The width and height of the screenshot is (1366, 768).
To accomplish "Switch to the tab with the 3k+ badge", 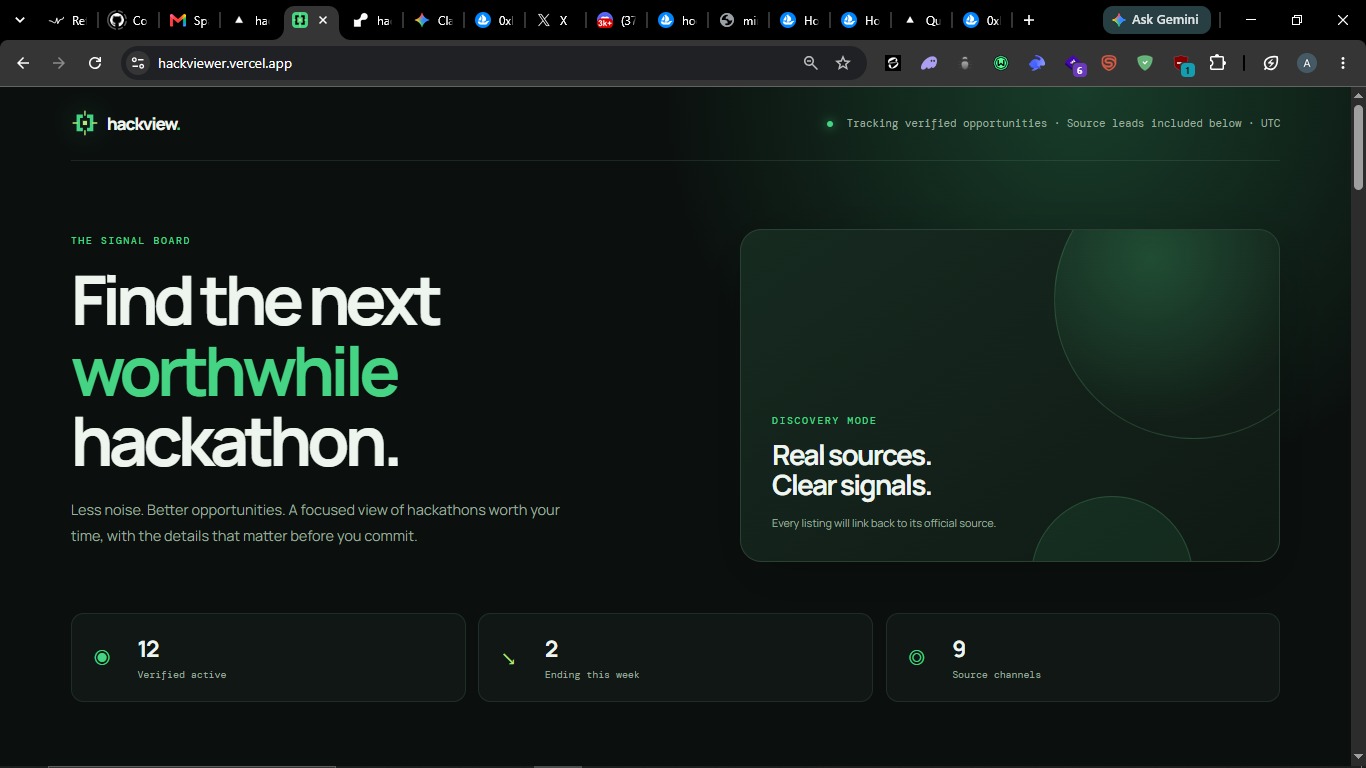I will pos(616,20).
